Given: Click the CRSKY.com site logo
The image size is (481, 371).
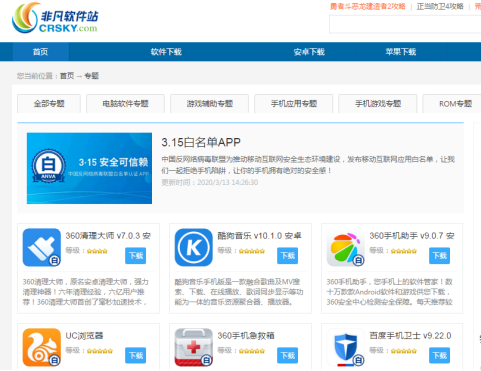Looking at the screenshot, I should coord(55,18).
